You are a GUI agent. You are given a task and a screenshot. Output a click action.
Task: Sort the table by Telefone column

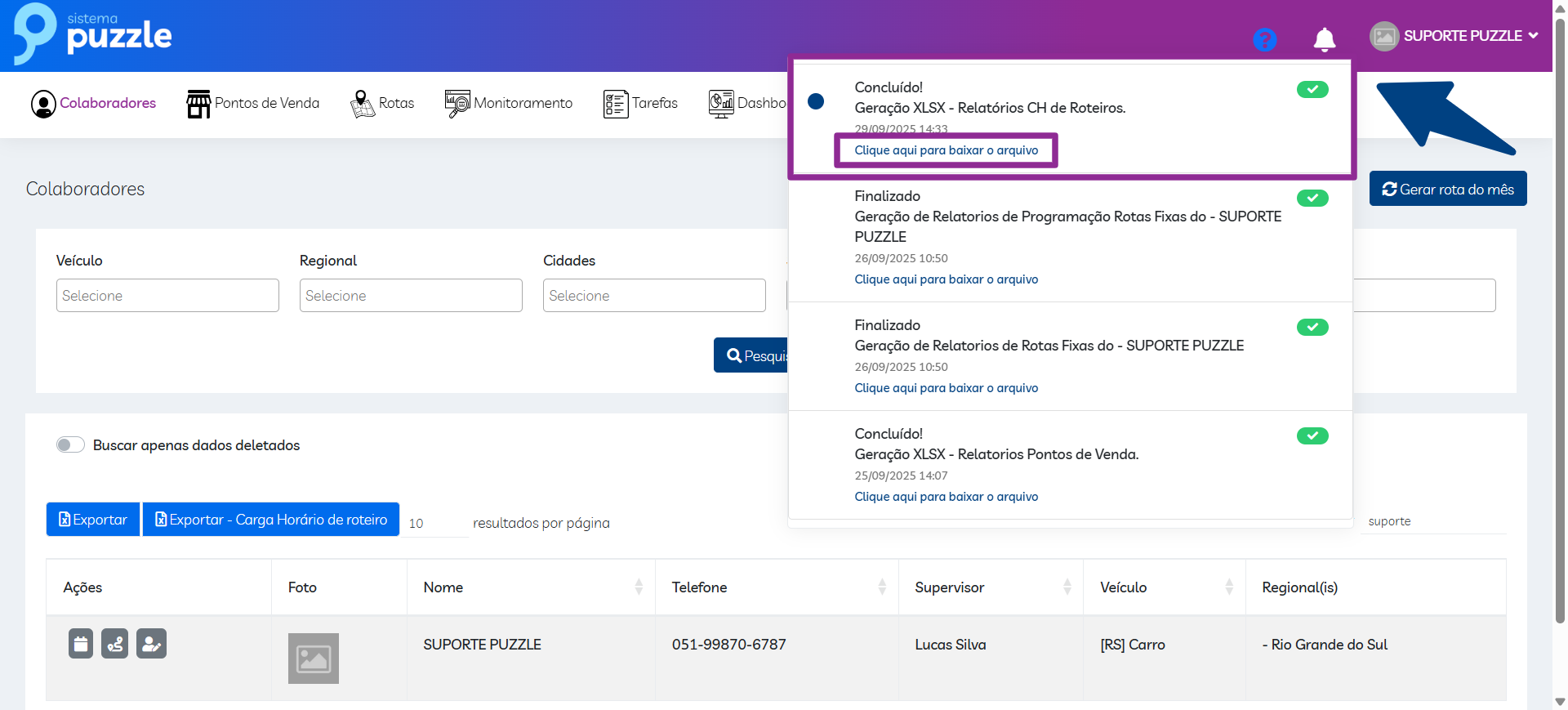[881, 587]
